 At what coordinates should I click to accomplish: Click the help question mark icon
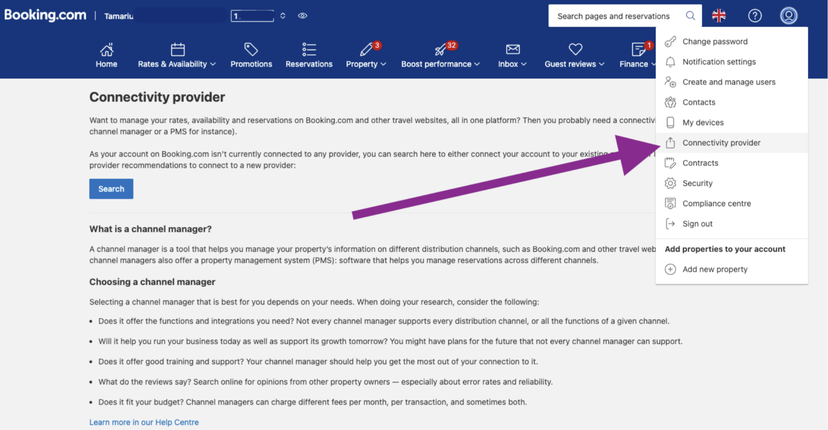point(755,16)
